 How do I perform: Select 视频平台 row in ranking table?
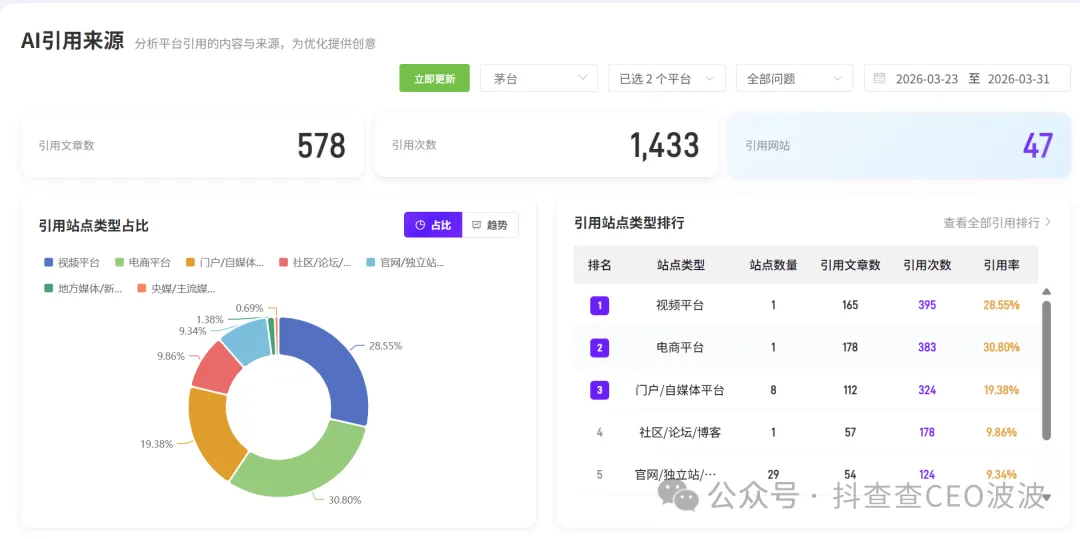(806, 305)
